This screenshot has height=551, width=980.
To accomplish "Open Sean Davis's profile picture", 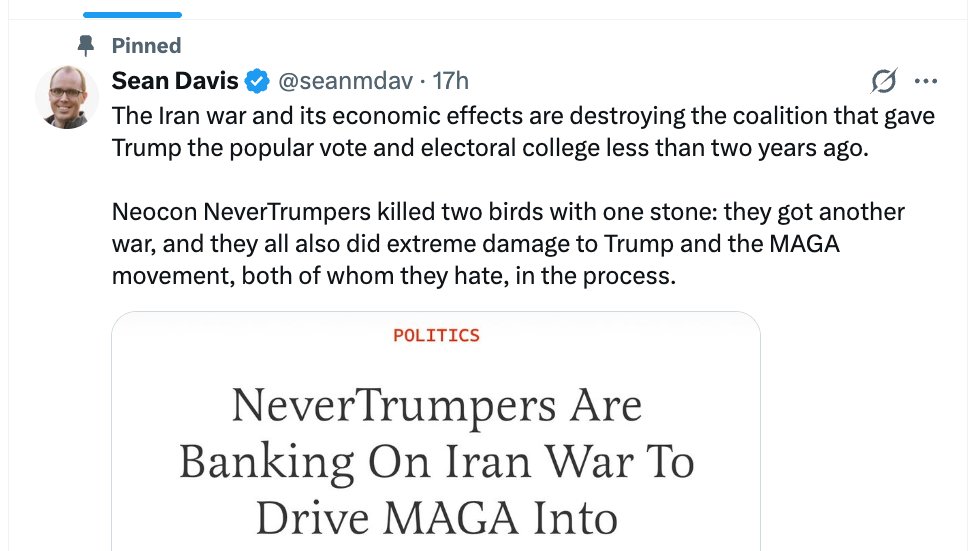I will (x=67, y=97).
